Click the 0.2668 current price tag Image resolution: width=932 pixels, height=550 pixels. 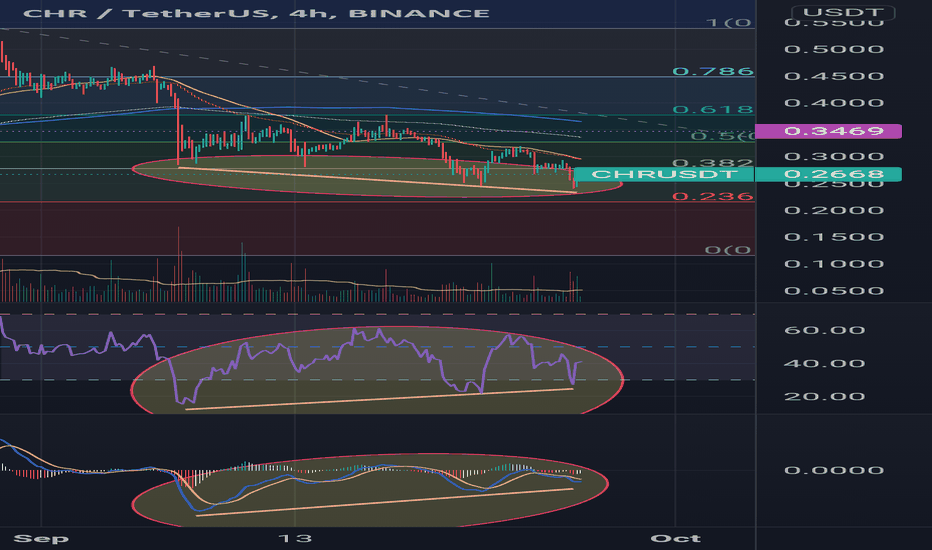pyautogui.click(x=829, y=174)
